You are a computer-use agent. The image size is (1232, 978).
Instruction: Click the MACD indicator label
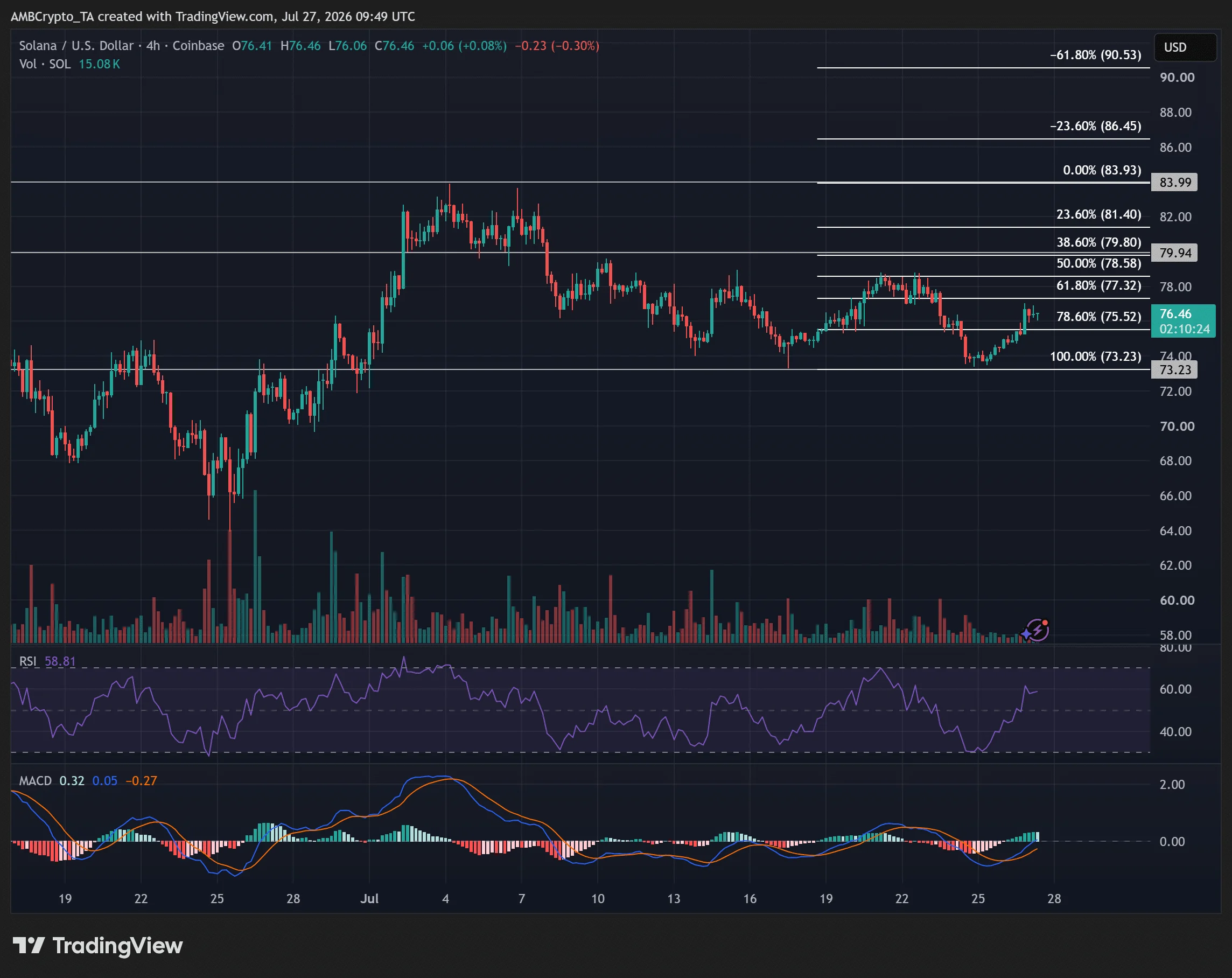36,781
